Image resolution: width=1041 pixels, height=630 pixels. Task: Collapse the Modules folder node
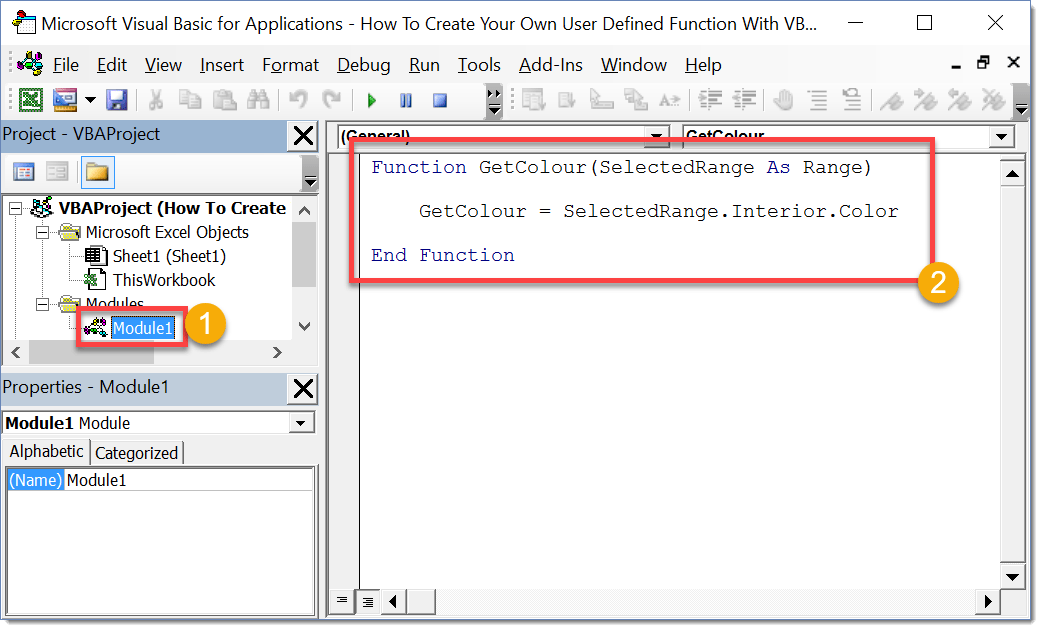point(42,305)
